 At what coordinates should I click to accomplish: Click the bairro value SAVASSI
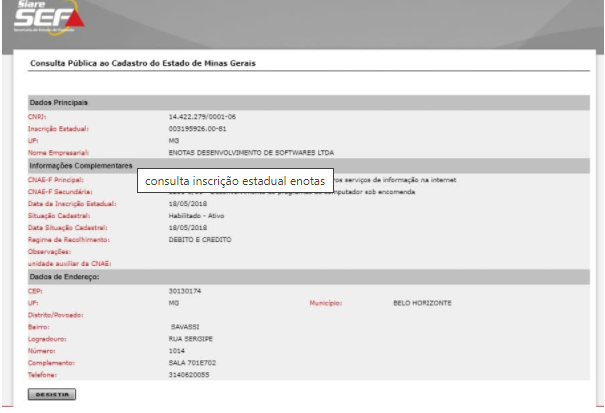[x=187, y=326]
